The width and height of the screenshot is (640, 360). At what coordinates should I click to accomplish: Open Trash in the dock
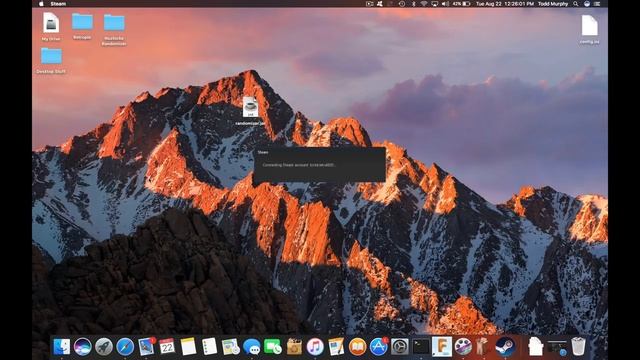578,346
